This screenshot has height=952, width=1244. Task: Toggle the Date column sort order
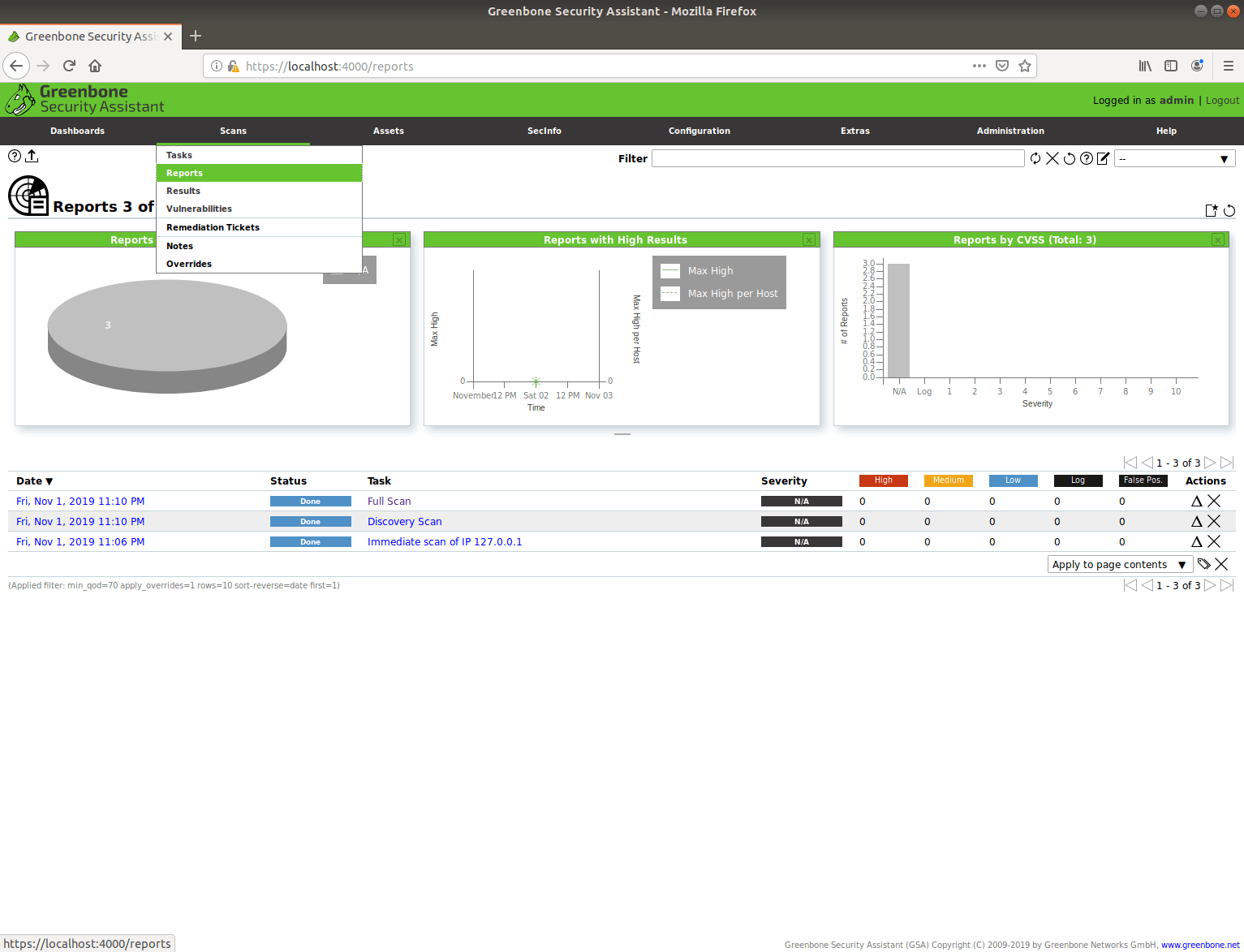34,481
